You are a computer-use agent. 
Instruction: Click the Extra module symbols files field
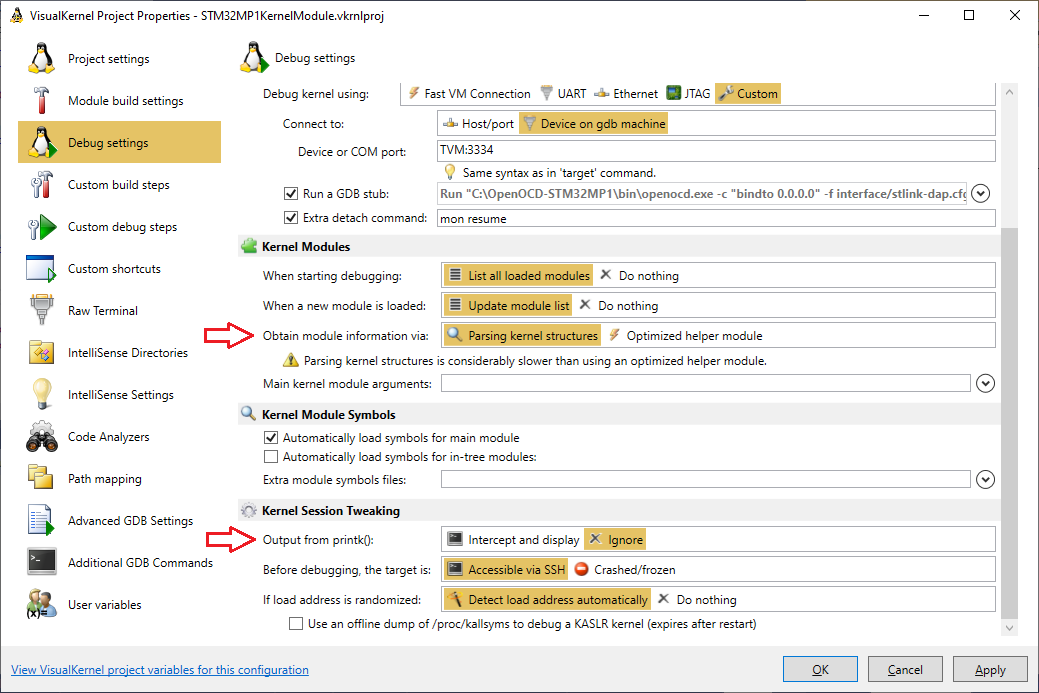[706, 479]
